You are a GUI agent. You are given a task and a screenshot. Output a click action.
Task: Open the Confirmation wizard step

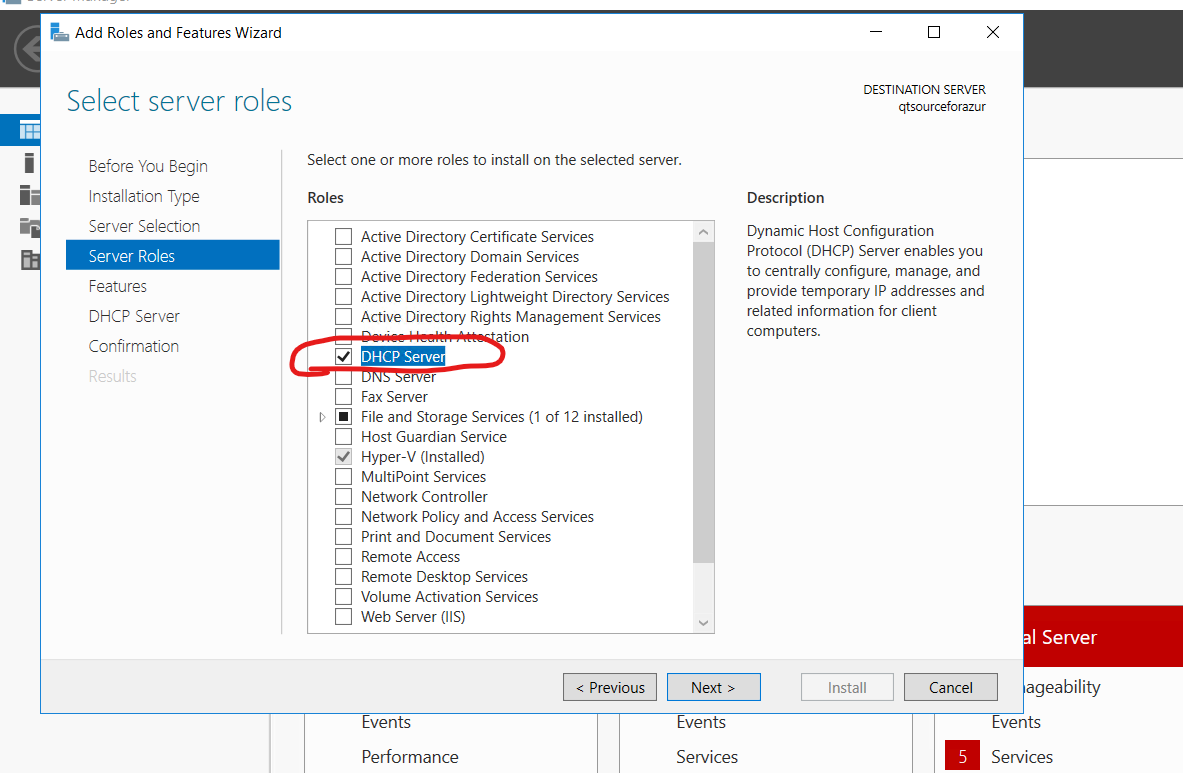[x=133, y=345]
